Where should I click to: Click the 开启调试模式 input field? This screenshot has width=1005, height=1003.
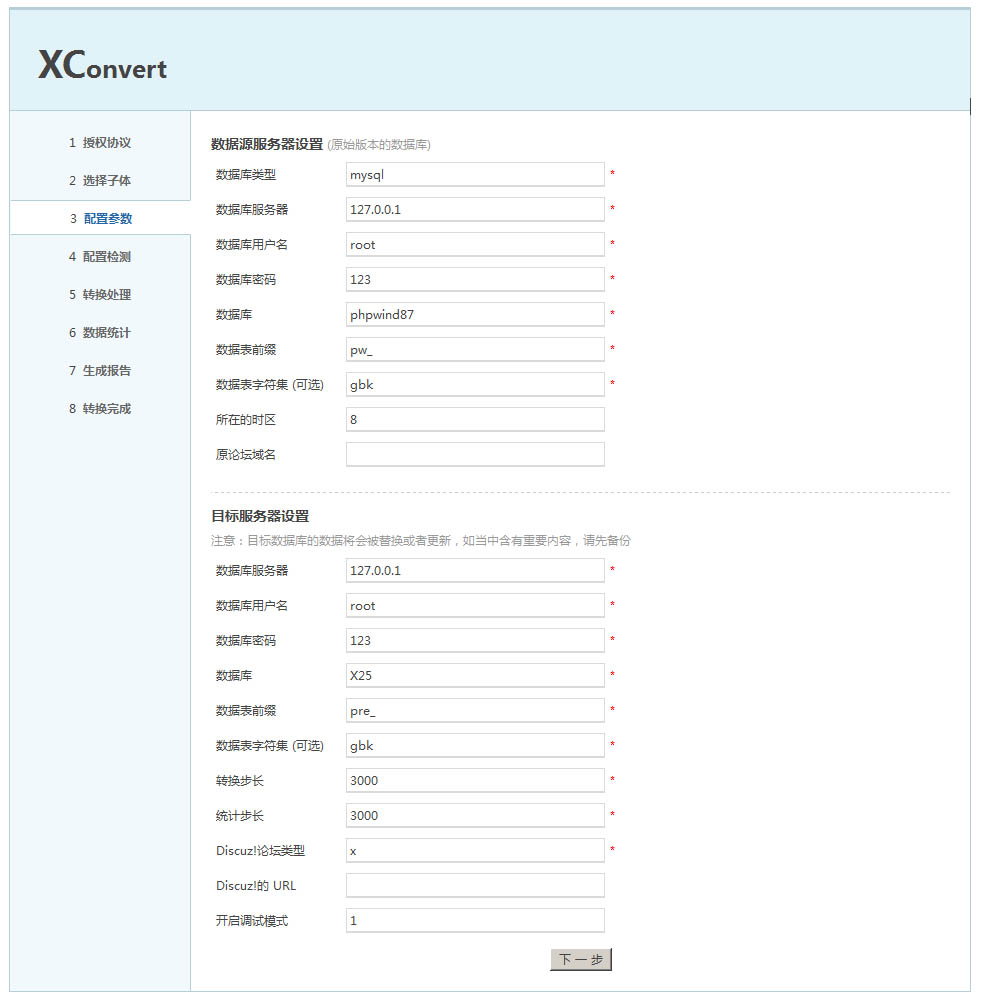click(x=475, y=921)
